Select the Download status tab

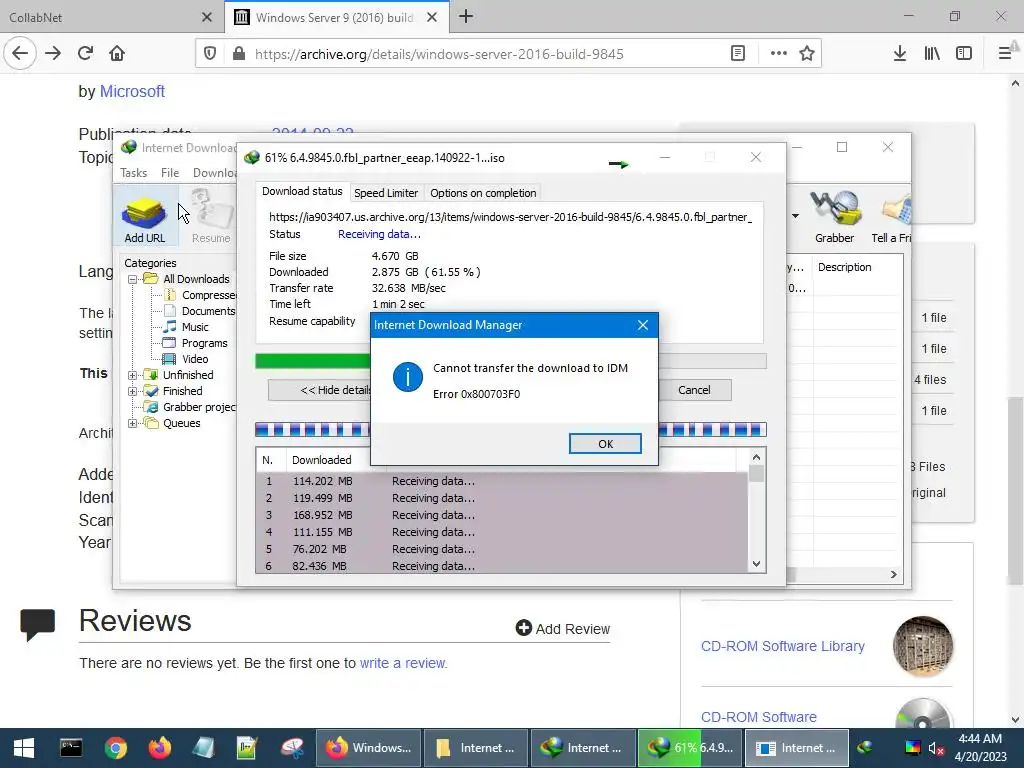tap(302, 191)
